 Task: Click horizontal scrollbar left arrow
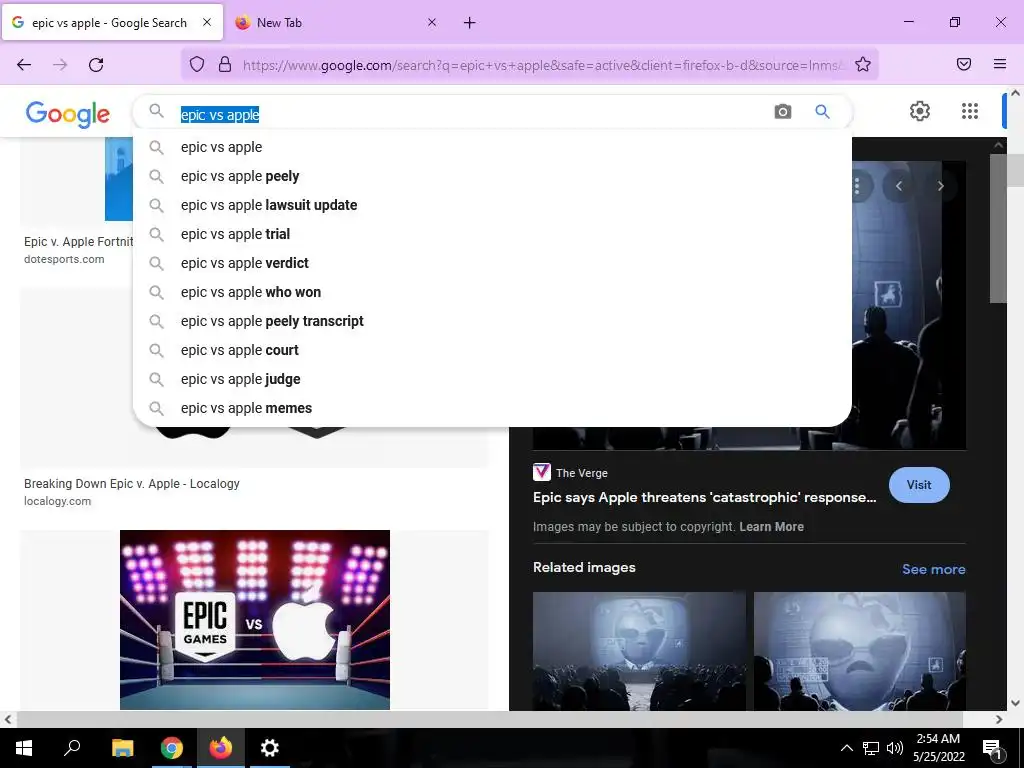point(7,719)
